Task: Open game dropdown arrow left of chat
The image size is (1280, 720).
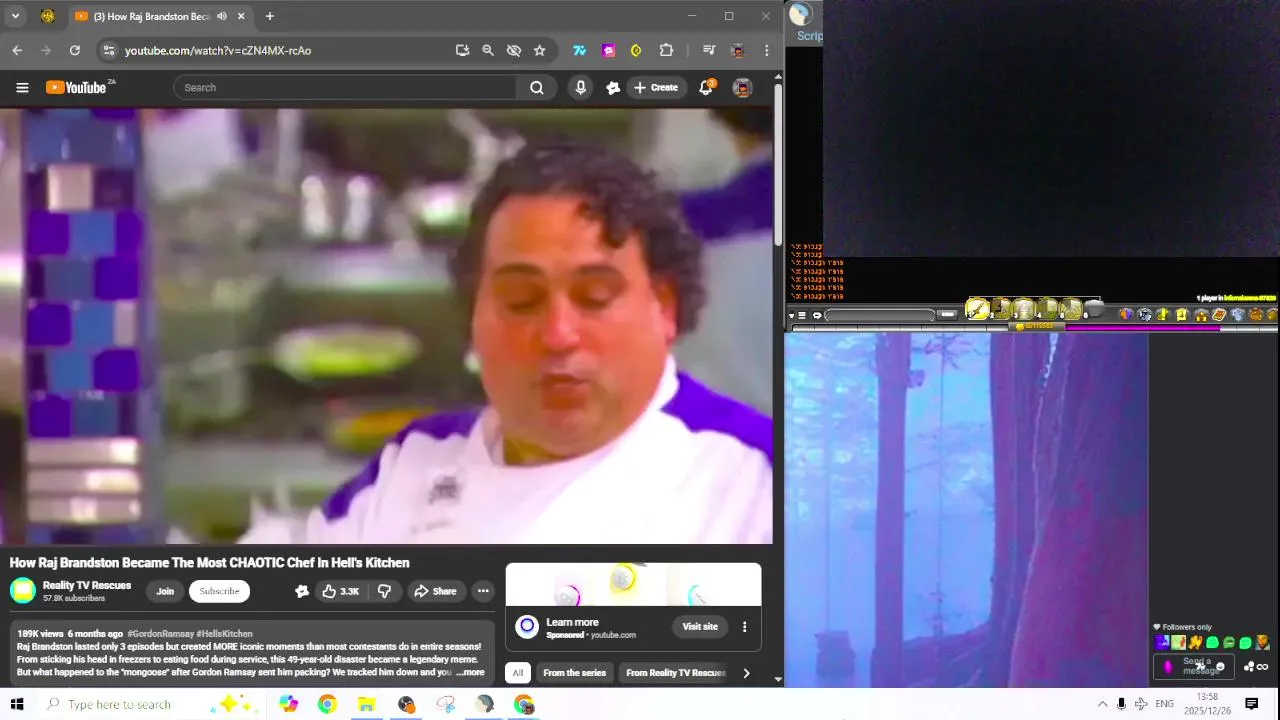Action: 792,316
